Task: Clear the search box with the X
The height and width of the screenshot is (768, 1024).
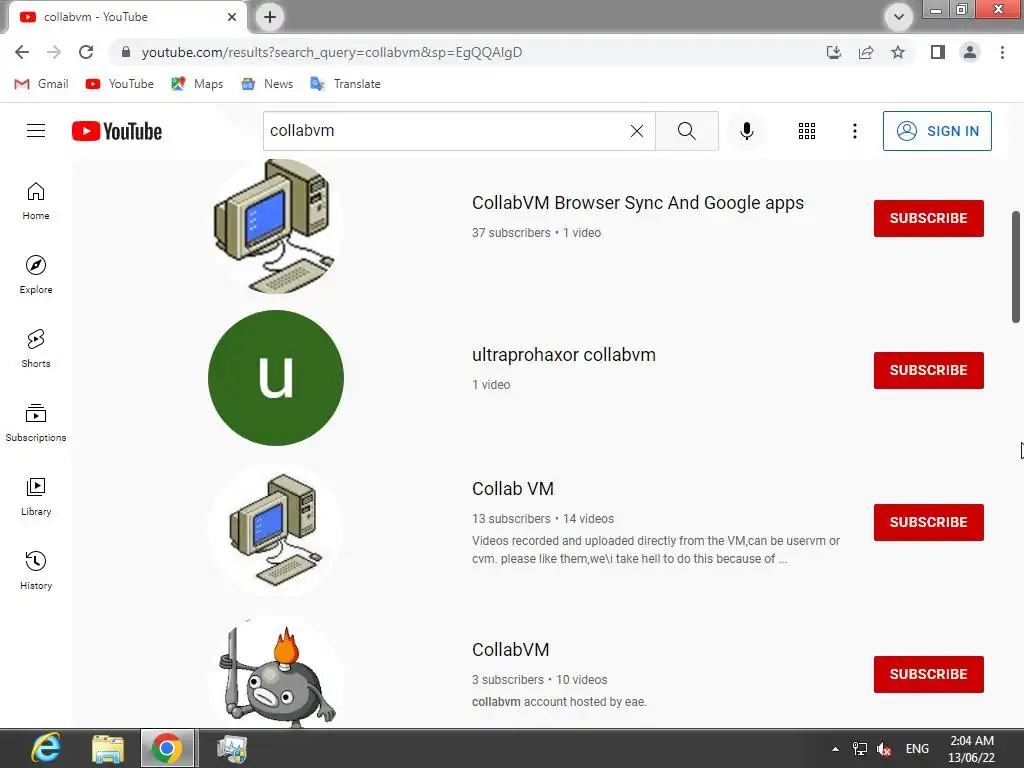Action: 637,131
